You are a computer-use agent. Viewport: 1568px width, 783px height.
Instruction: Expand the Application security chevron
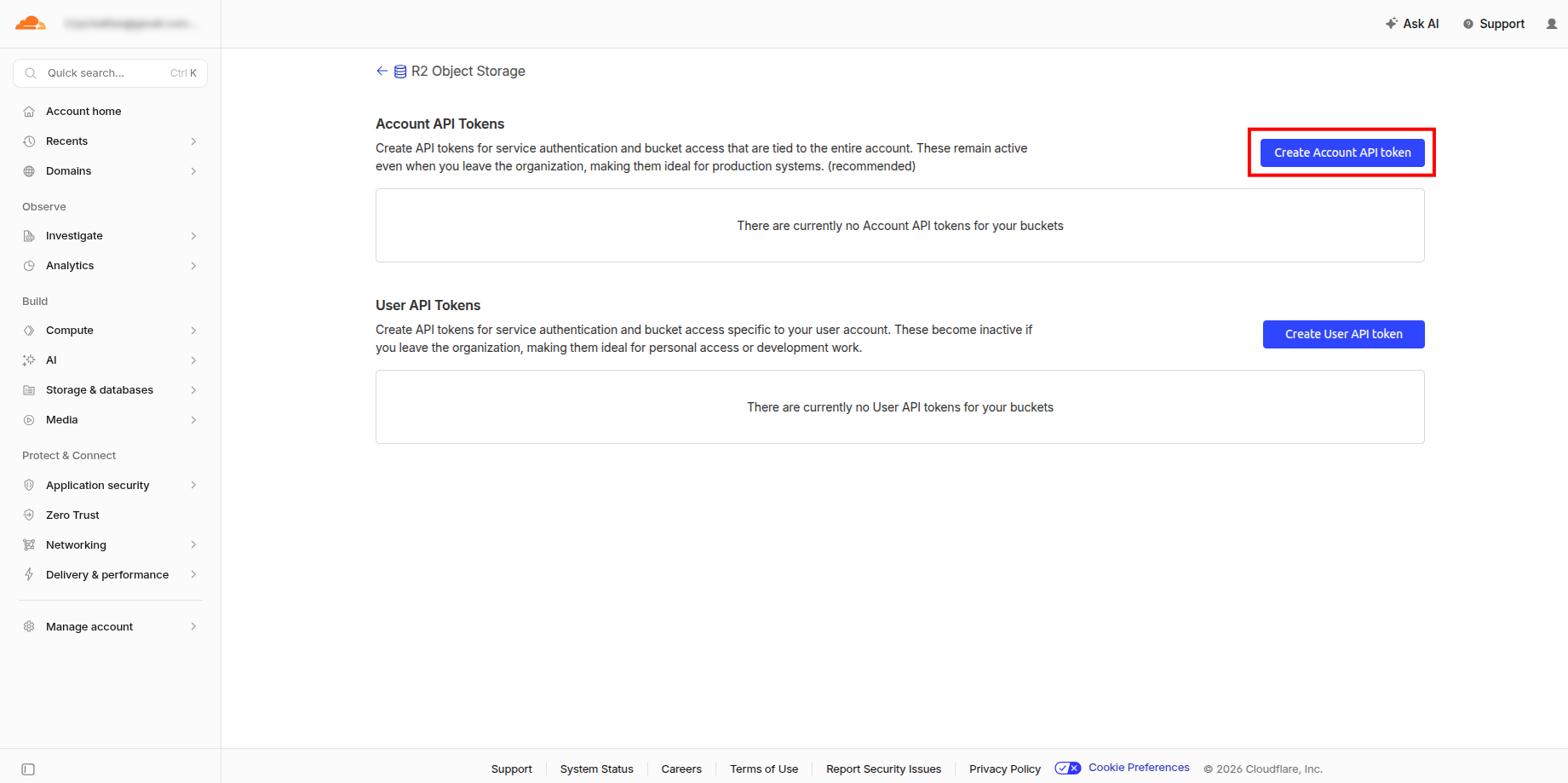click(193, 486)
